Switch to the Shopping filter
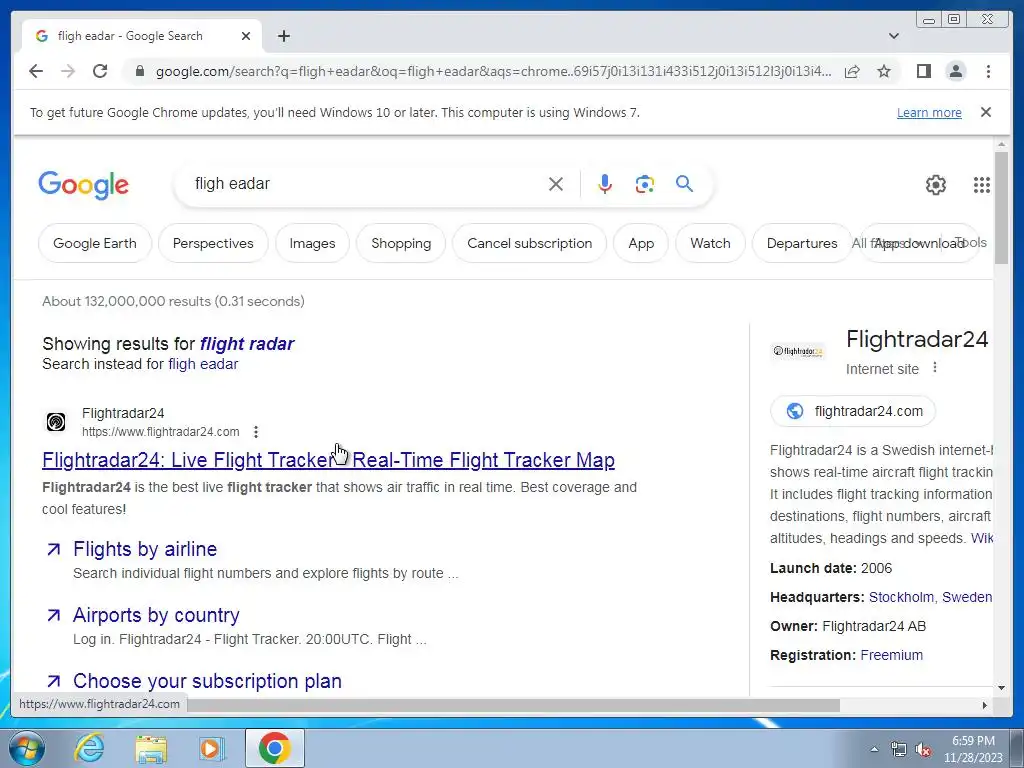Screen dimensions: 1024x768 [401, 243]
